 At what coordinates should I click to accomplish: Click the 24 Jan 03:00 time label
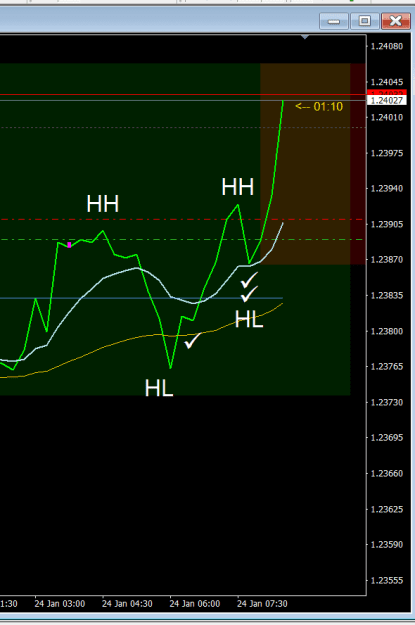[60, 604]
